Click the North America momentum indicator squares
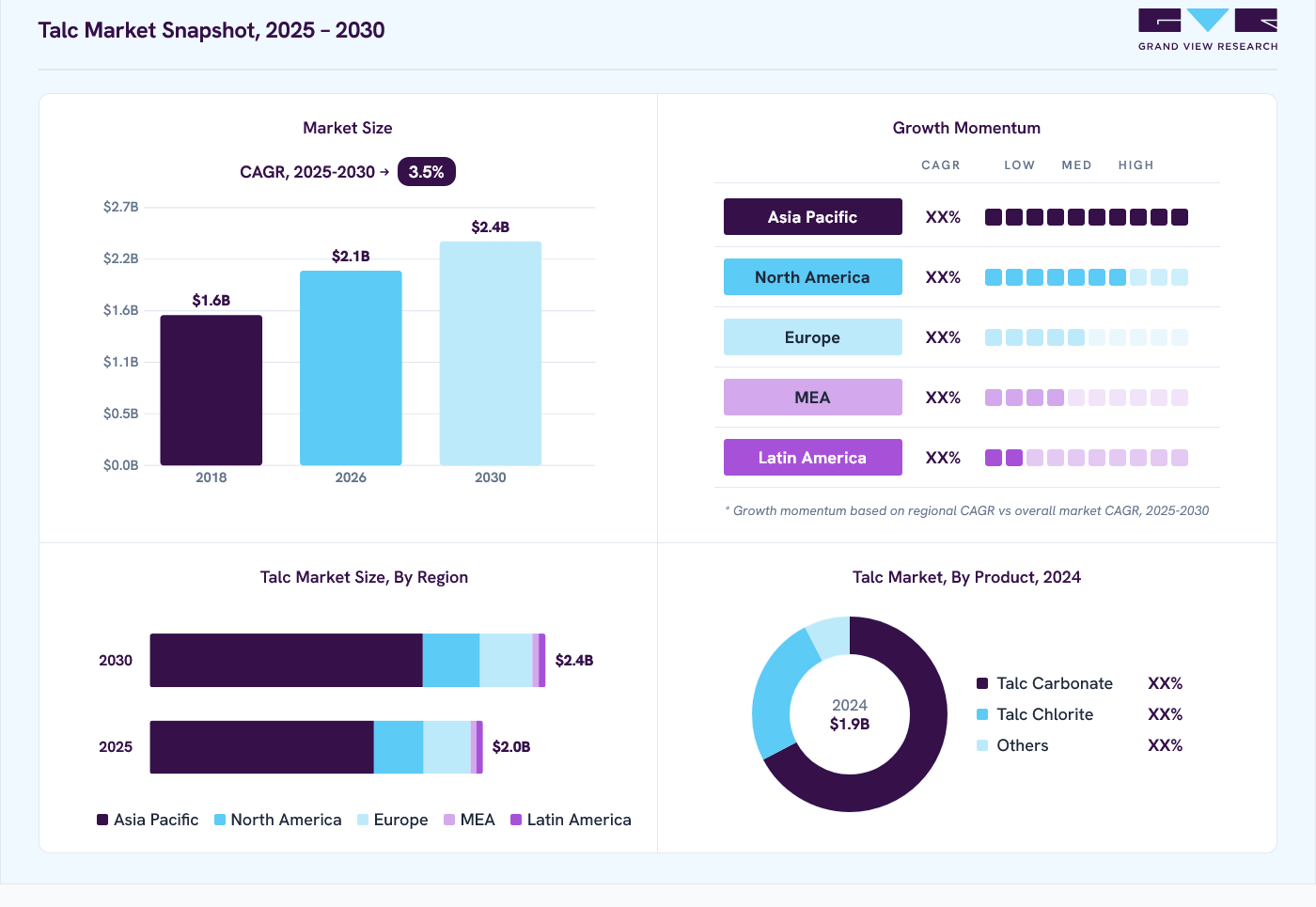 1087,277
